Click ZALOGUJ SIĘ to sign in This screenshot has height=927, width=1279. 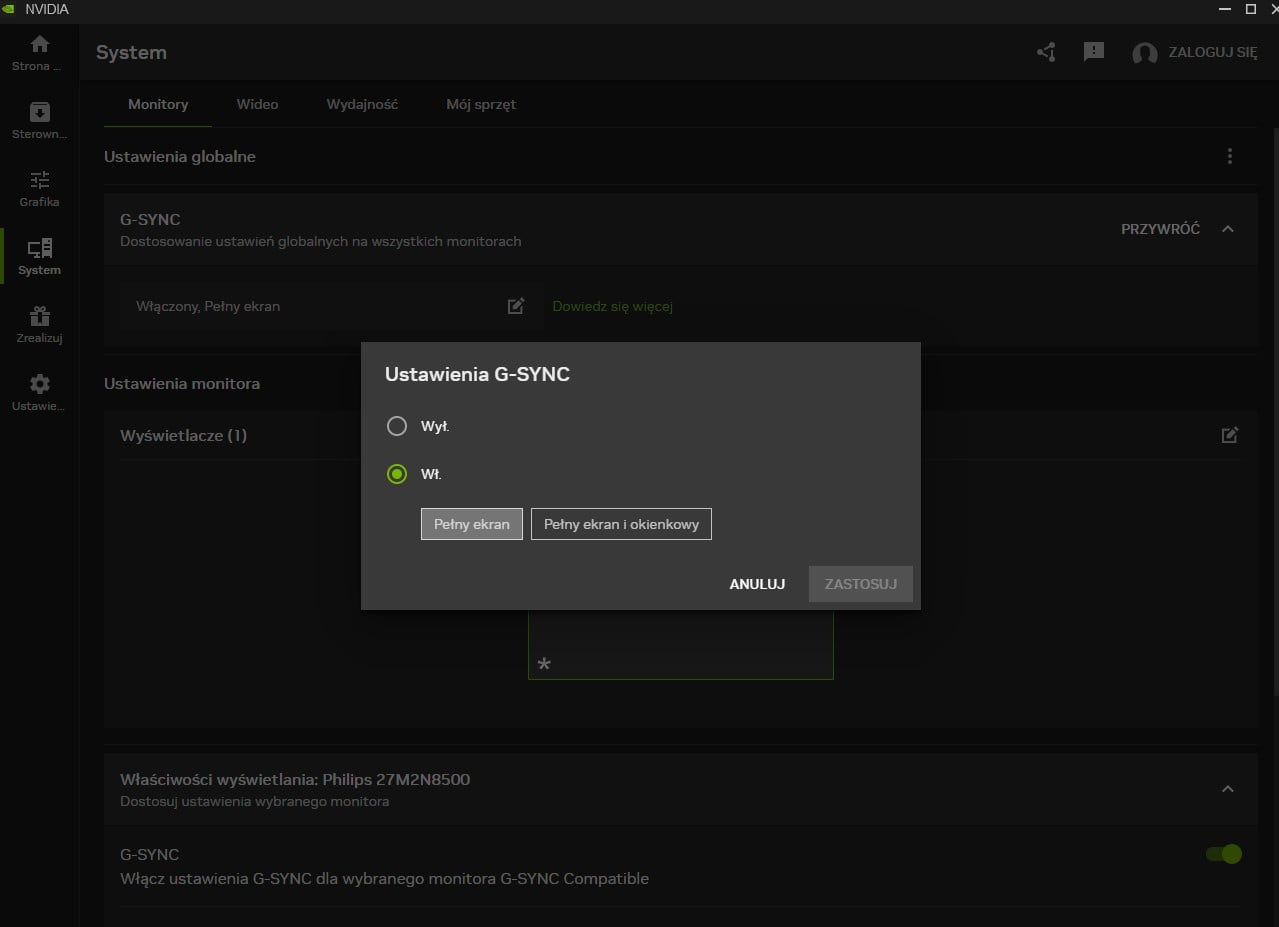tap(1212, 52)
